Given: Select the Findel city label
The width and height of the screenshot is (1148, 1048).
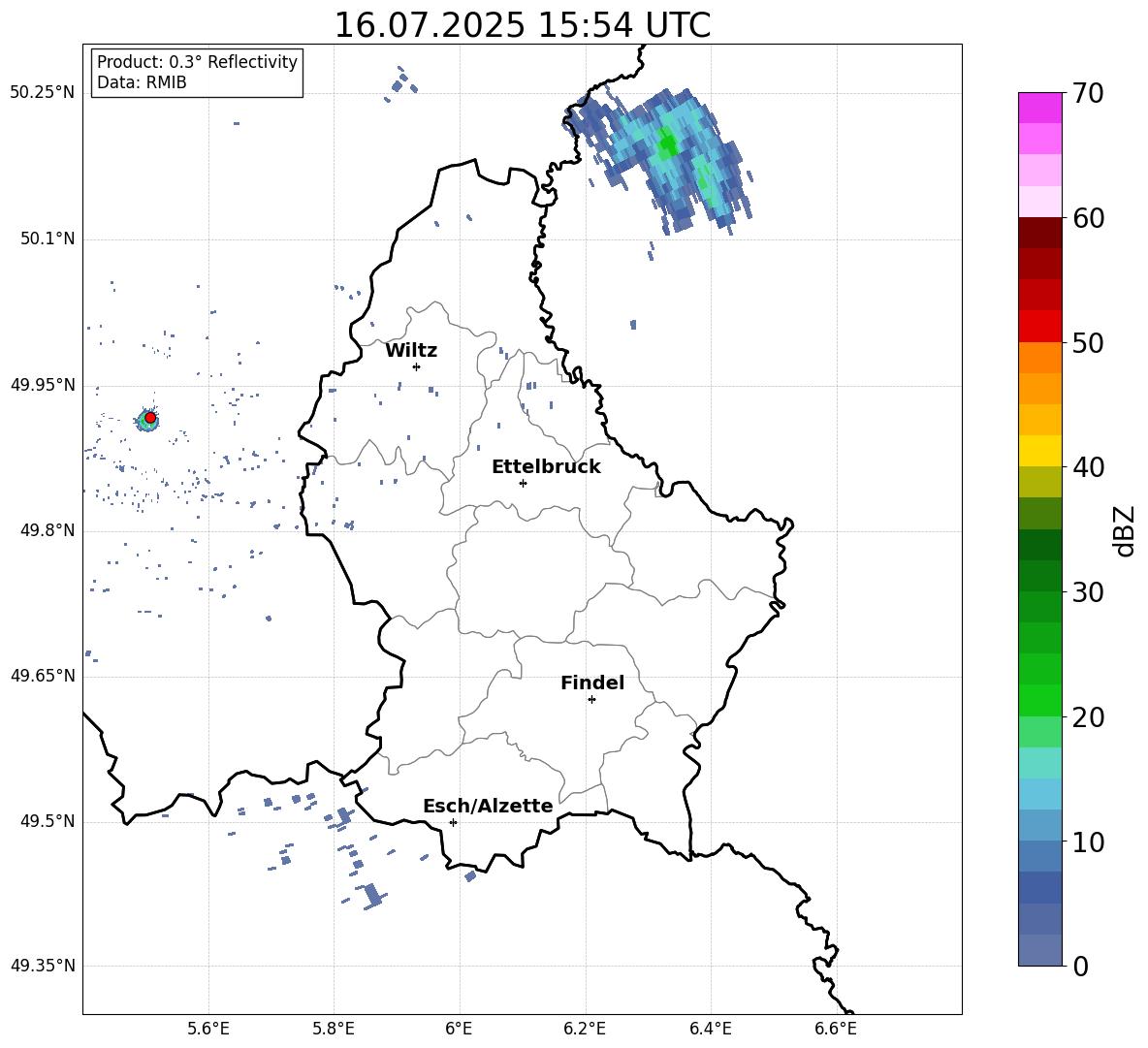Looking at the screenshot, I should coord(592,683).
